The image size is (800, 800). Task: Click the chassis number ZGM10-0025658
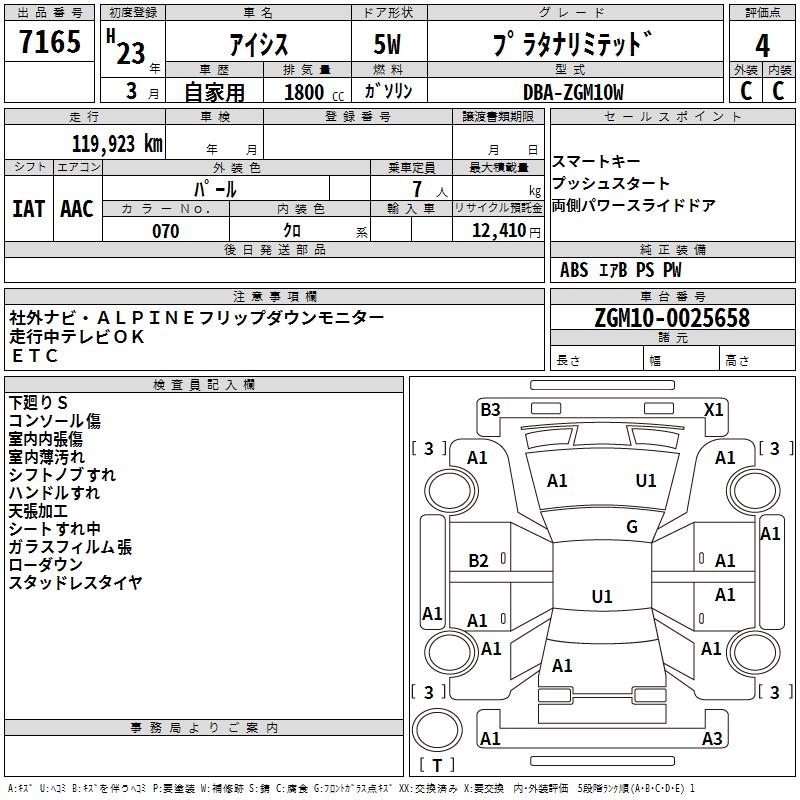[x=672, y=318]
